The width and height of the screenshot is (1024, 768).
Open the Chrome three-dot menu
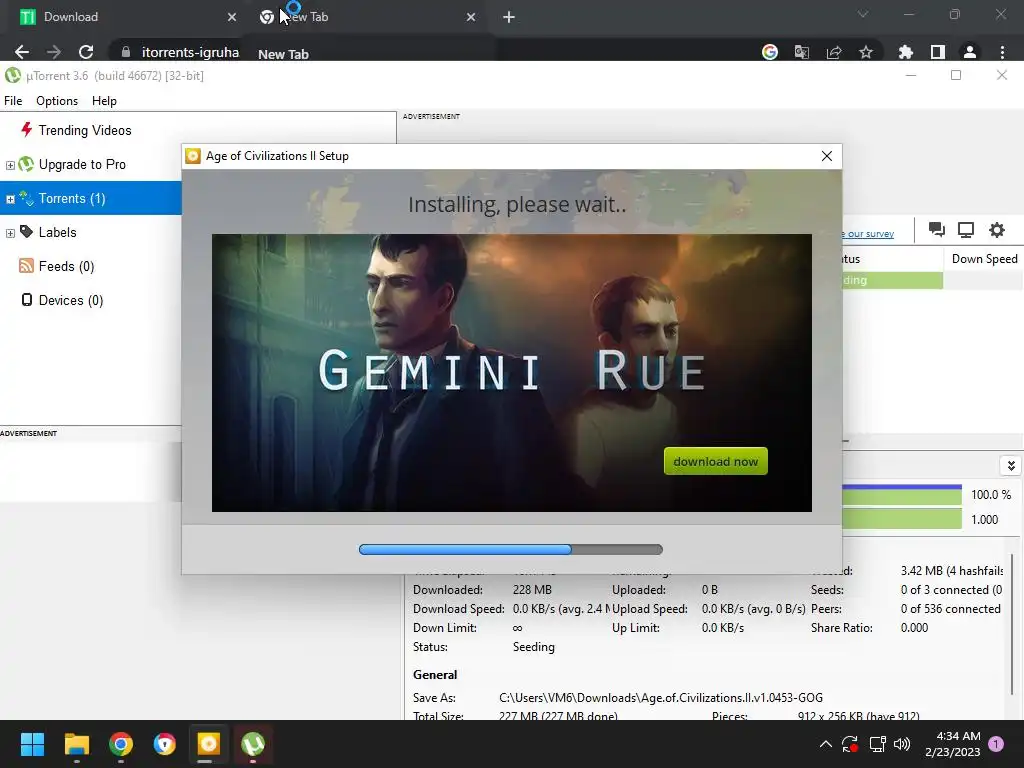1002,52
